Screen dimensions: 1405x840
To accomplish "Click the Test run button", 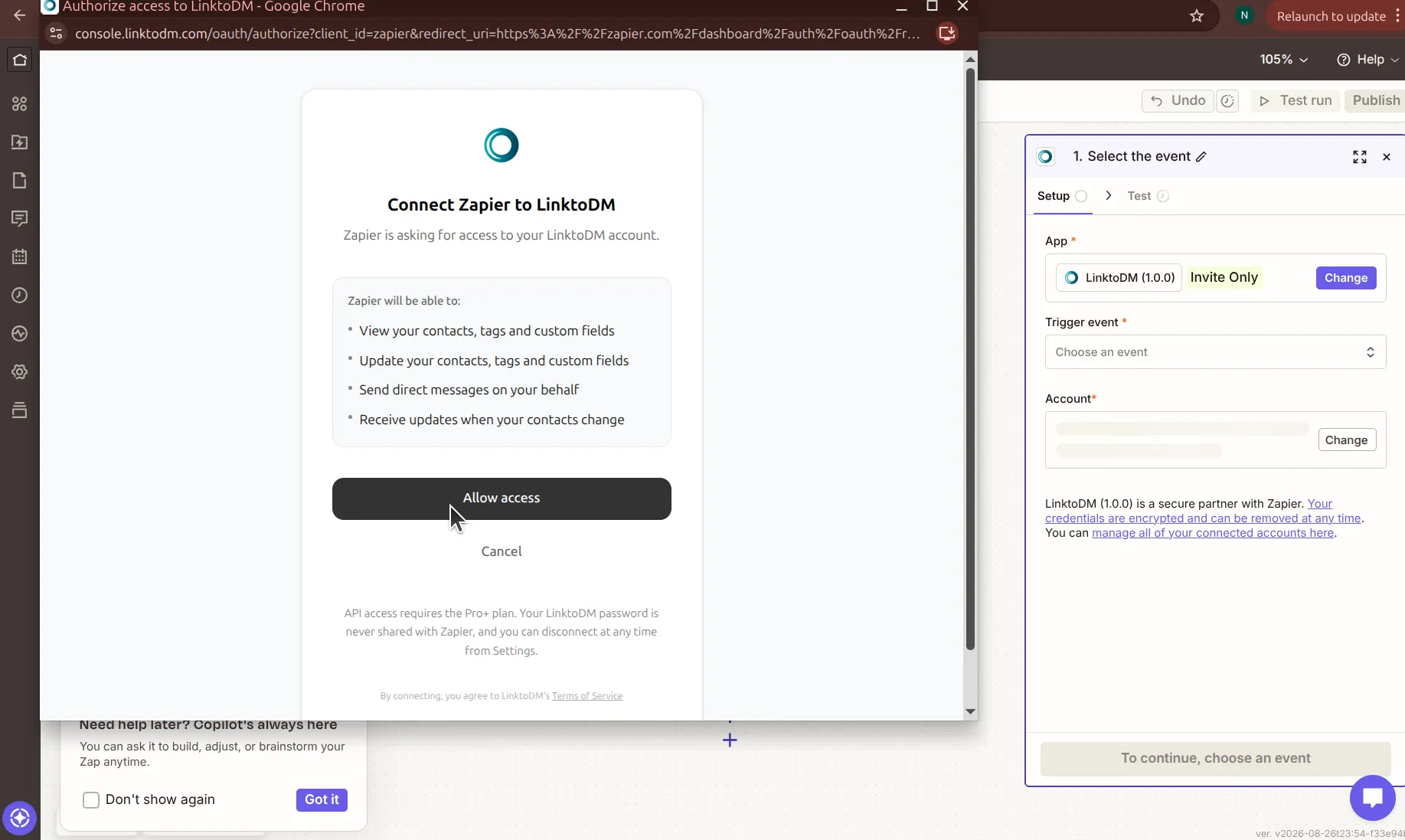I will pyautogui.click(x=1296, y=101).
